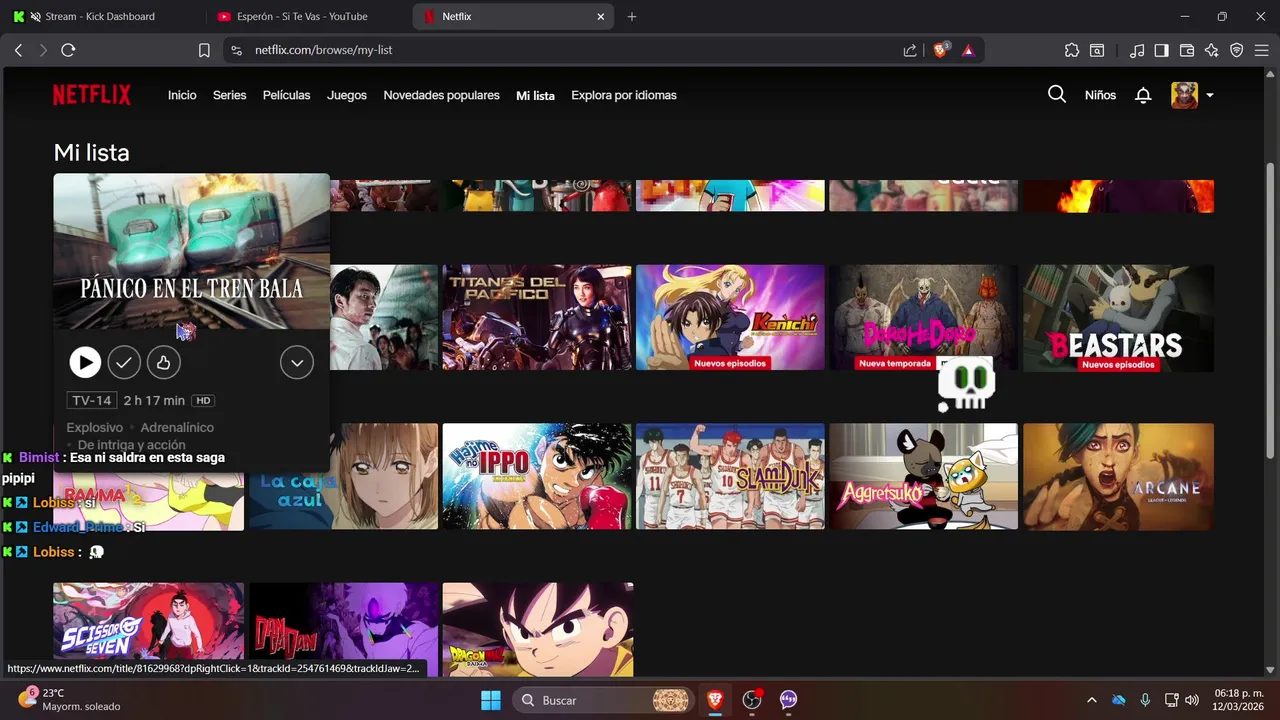Open media controls music note icon
This screenshot has height=720, width=1280.
[1137, 50]
